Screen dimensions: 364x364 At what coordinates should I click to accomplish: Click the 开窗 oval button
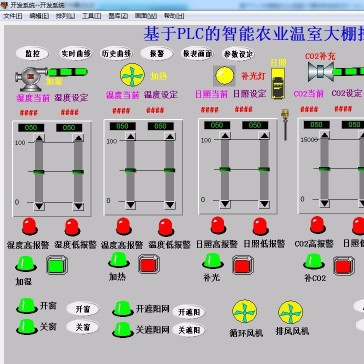coord(83,309)
